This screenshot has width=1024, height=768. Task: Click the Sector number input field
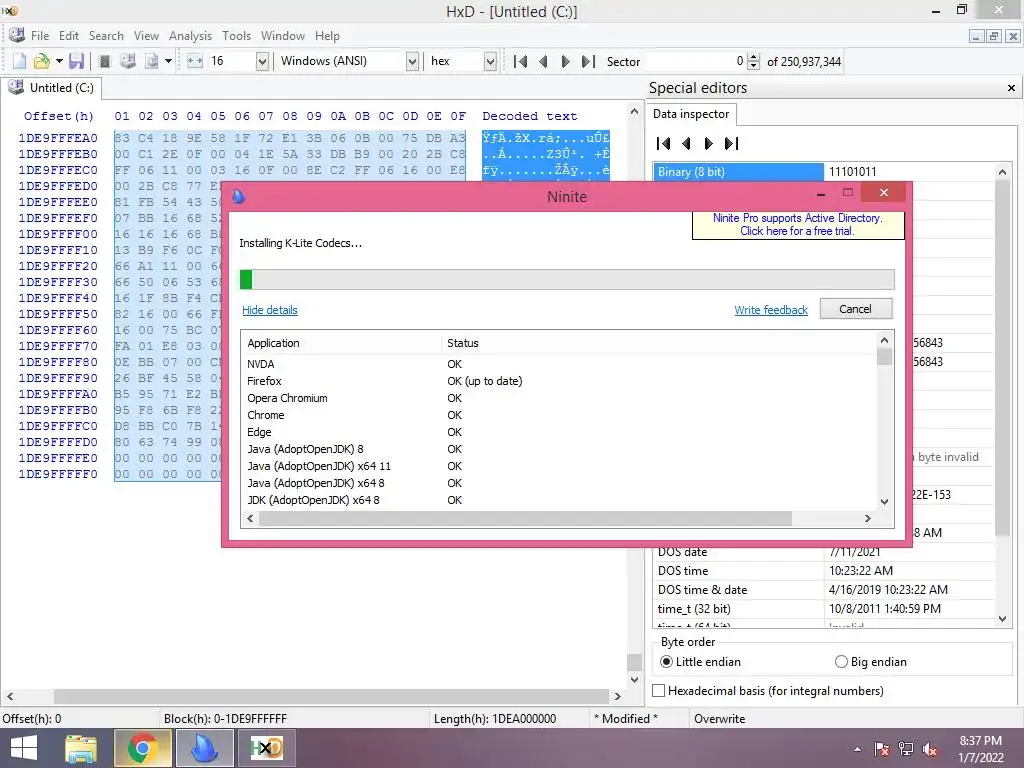point(694,61)
